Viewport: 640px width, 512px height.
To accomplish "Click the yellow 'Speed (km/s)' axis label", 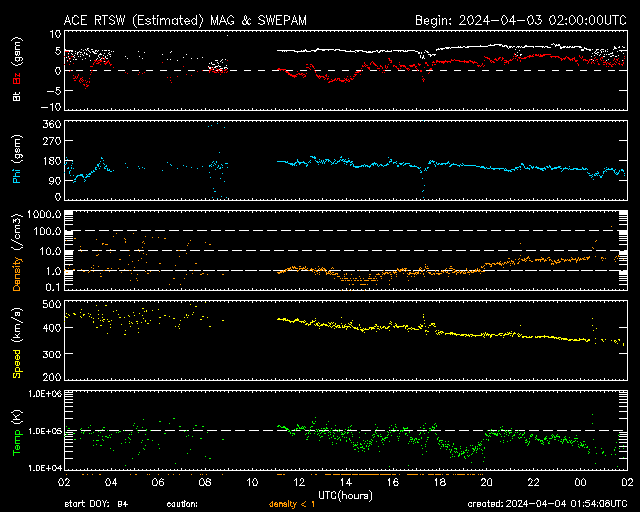I will (17, 343).
